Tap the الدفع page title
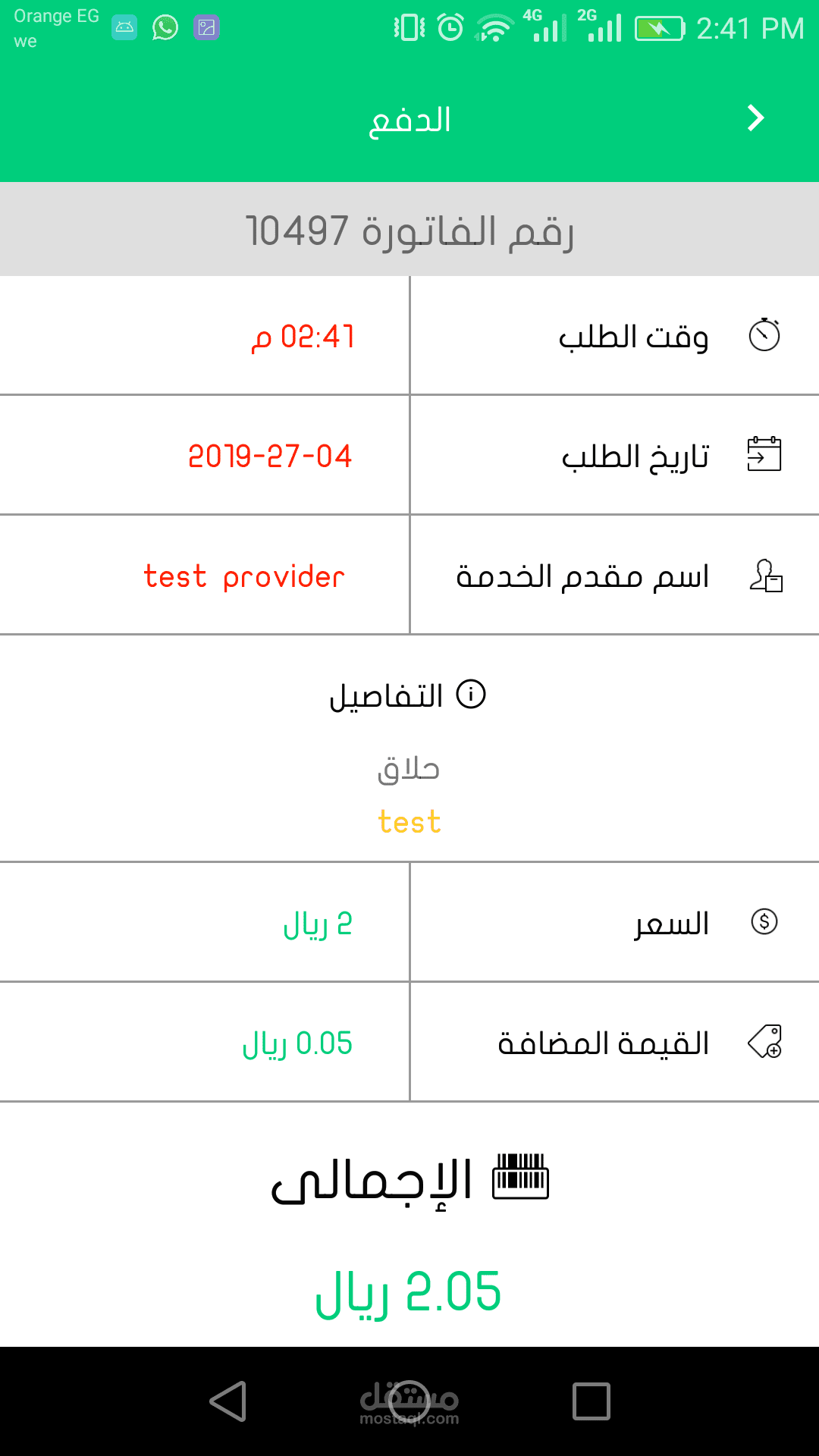The width and height of the screenshot is (819, 1456). 409,120
